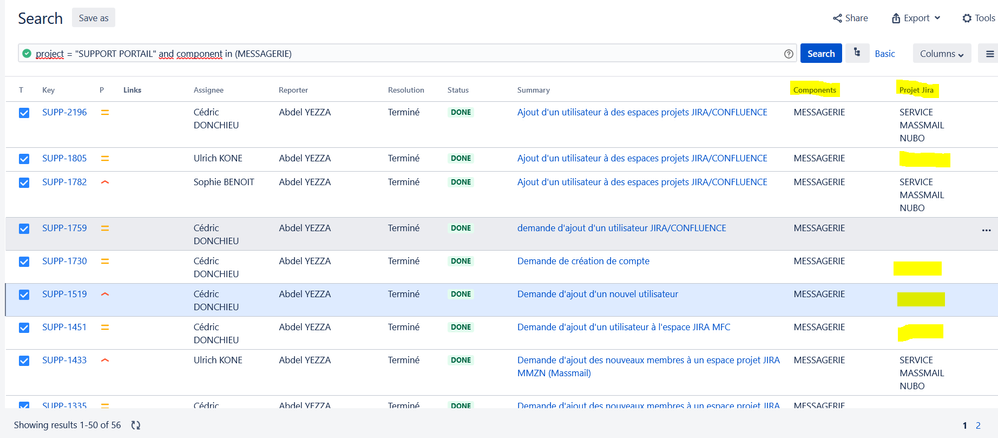This screenshot has height=438, width=998.
Task: Sort by the Status column header
Action: click(x=458, y=90)
